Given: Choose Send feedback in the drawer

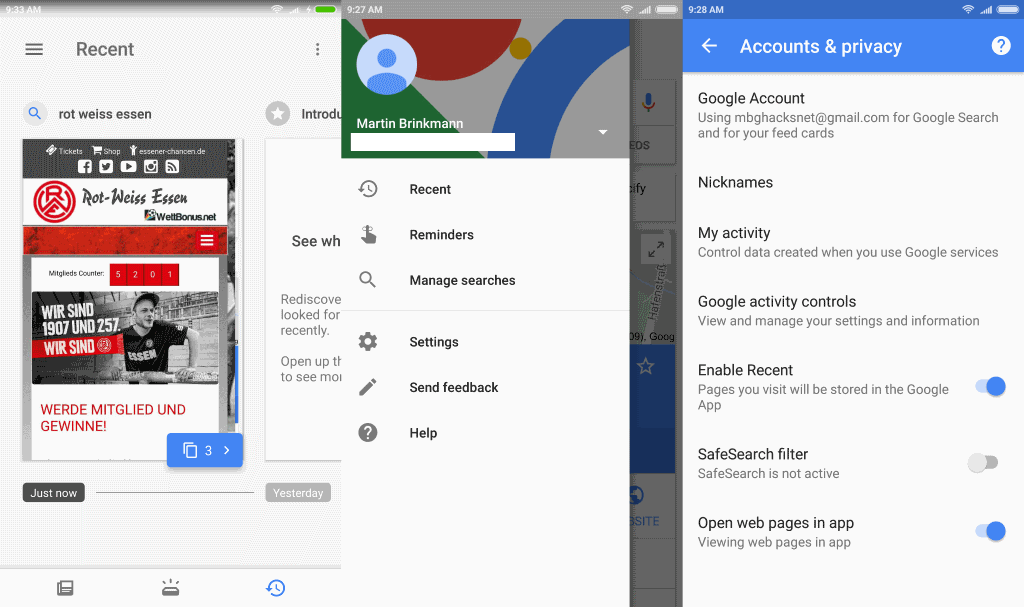Looking at the screenshot, I should [x=485, y=387].
